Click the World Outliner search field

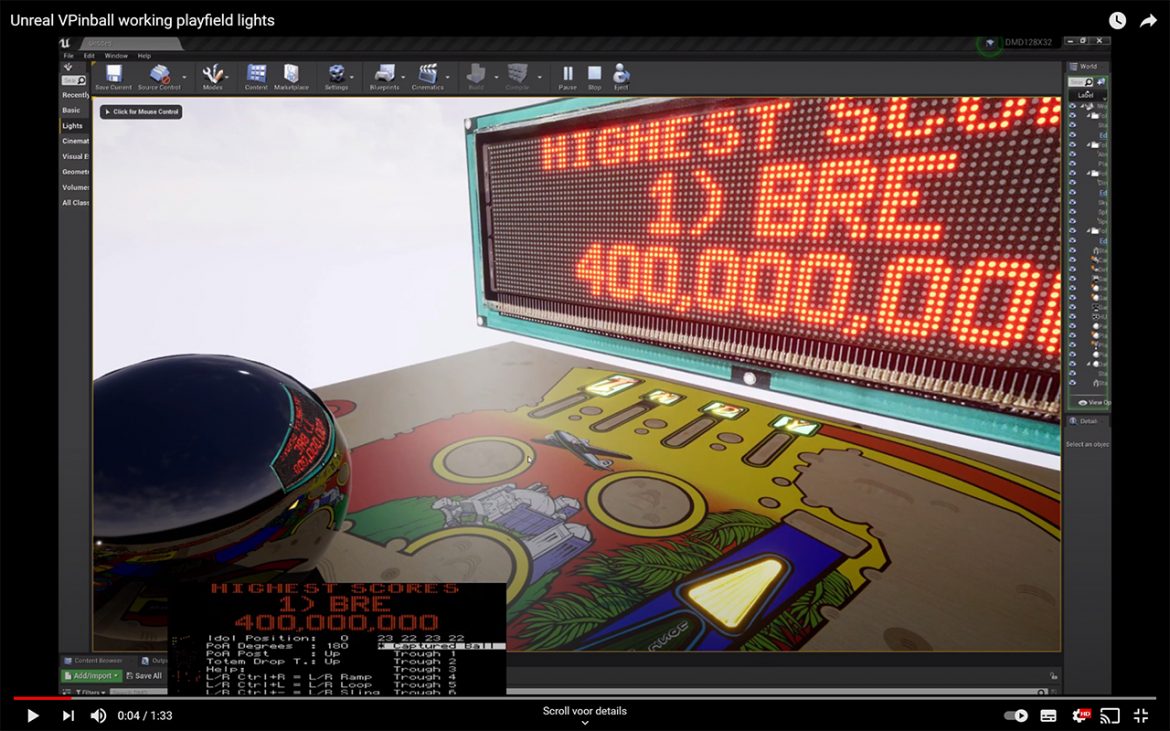[x=1082, y=81]
